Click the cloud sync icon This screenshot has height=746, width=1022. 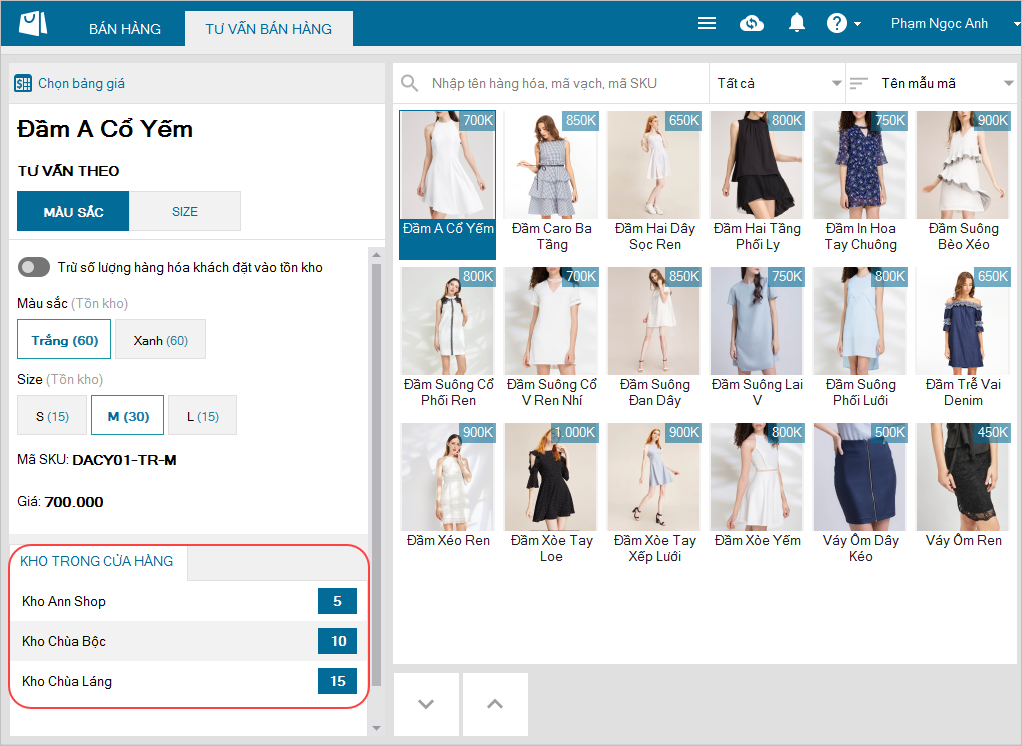pos(752,23)
